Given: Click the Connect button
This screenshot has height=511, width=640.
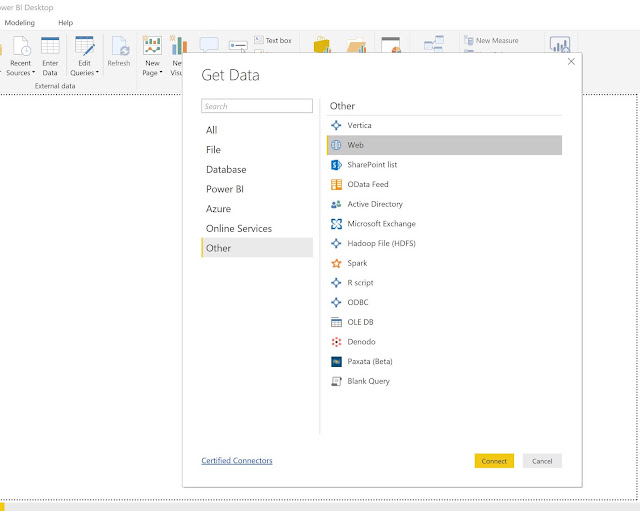Looking at the screenshot, I should [494, 461].
